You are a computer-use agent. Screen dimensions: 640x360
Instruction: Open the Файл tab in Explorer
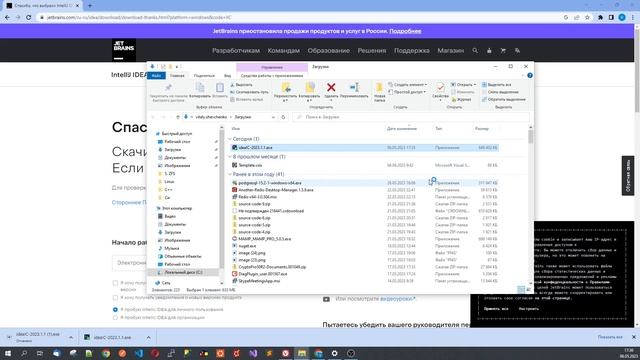click(x=156, y=76)
